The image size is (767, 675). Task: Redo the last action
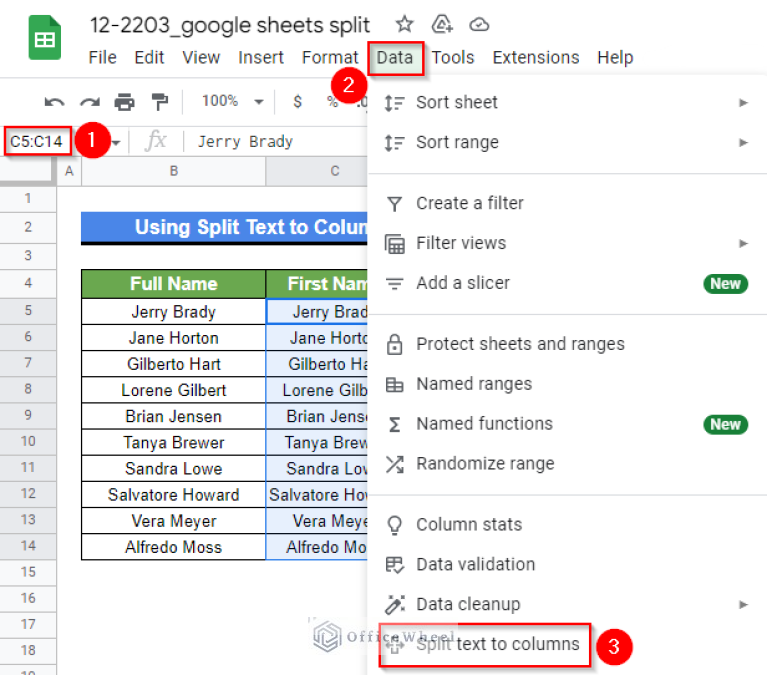pyautogui.click(x=90, y=102)
